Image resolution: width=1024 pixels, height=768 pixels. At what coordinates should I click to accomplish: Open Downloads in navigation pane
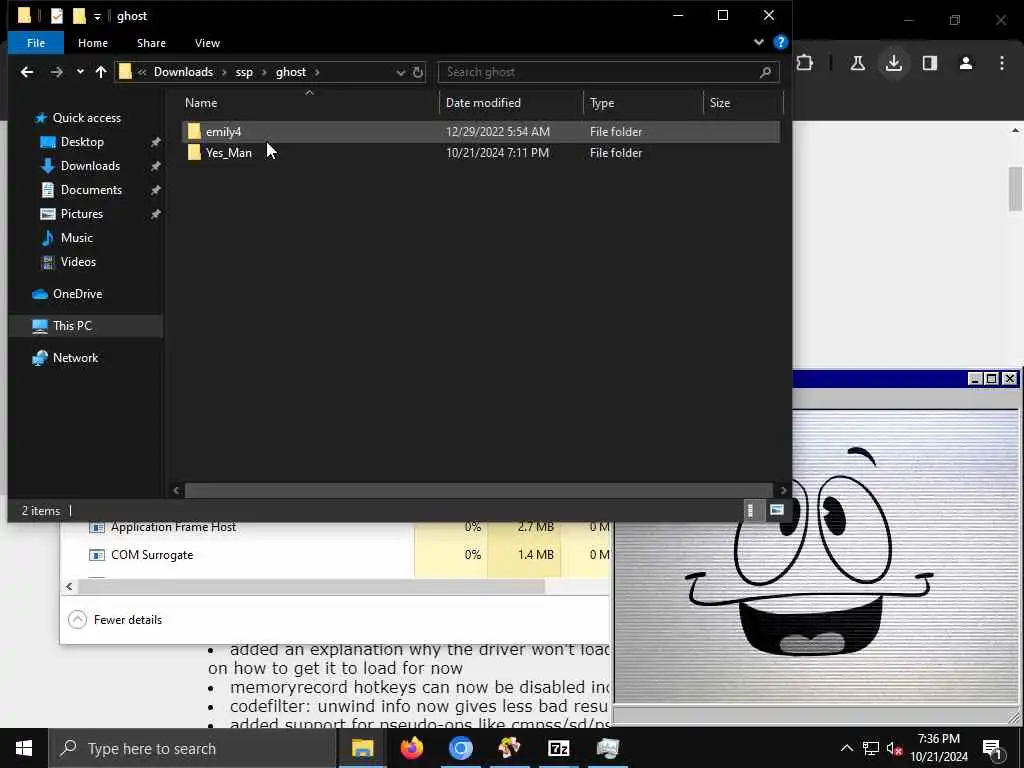[90, 166]
